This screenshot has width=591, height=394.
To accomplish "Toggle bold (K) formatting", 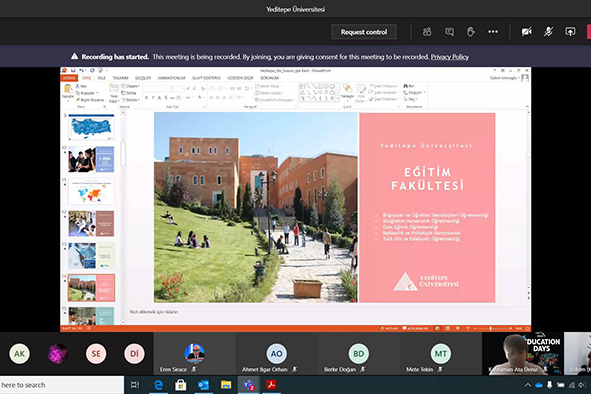I will (147, 98).
